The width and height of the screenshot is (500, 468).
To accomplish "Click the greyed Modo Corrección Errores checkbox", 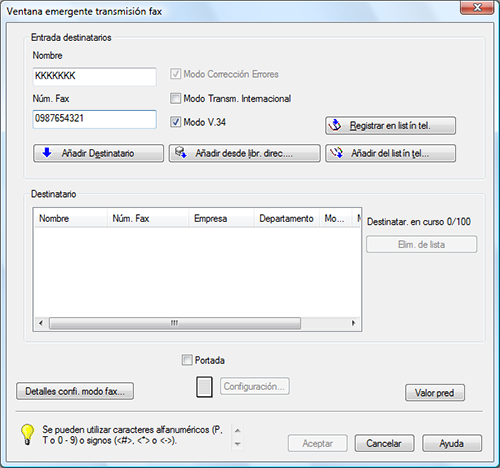I will click(175, 74).
